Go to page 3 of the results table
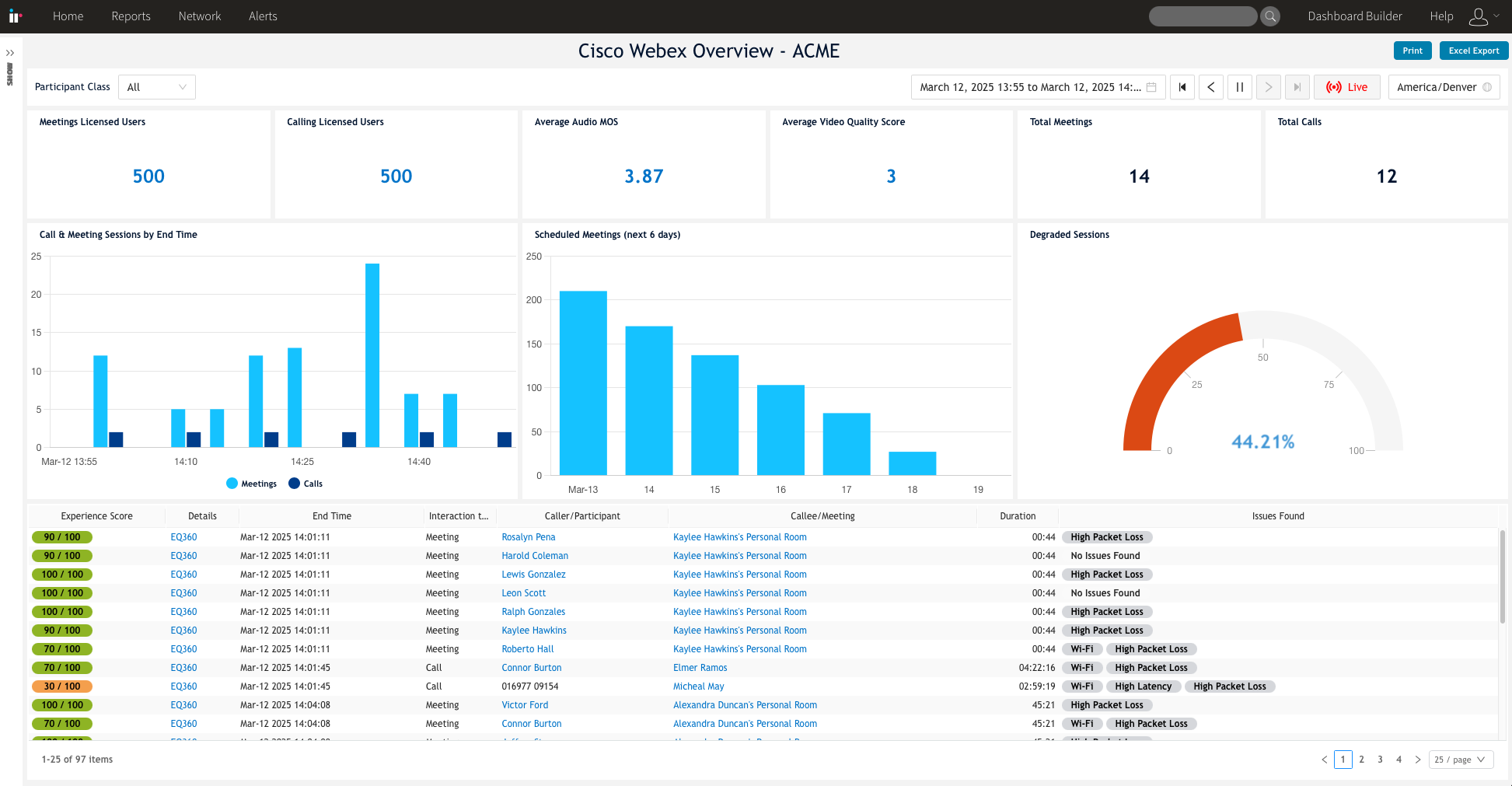Viewport: 1512px width, 786px height. pyautogui.click(x=1380, y=760)
